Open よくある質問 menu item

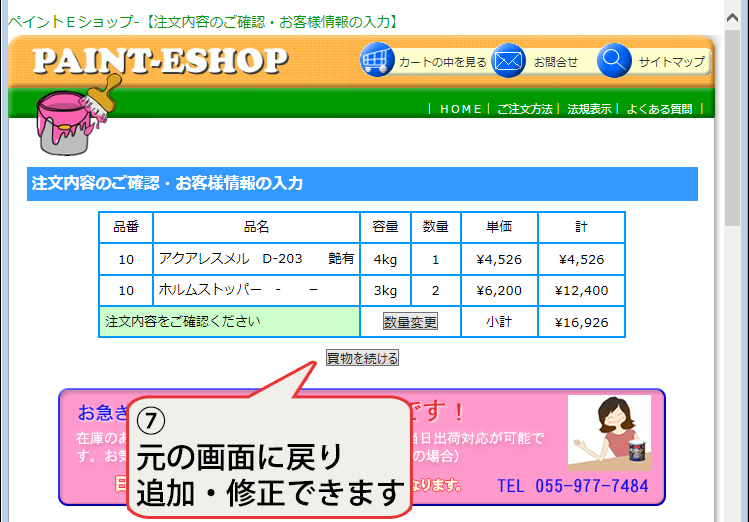[x=659, y=109]
